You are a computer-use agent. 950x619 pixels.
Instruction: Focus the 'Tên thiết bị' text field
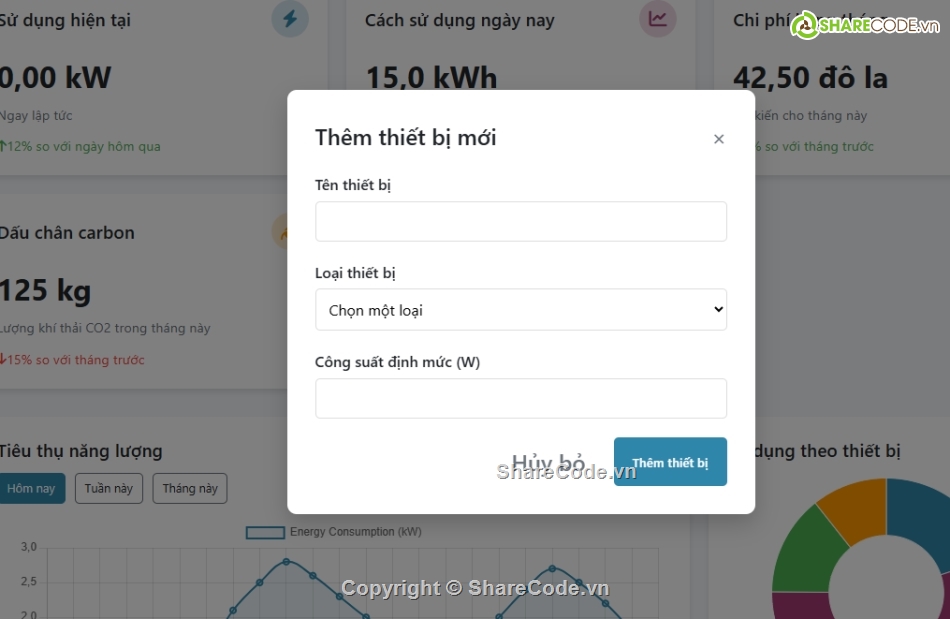(520, 221)
